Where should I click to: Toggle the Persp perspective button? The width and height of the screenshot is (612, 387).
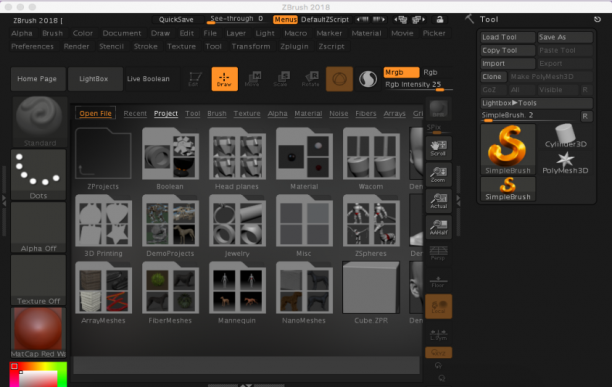tap(438, 253)
